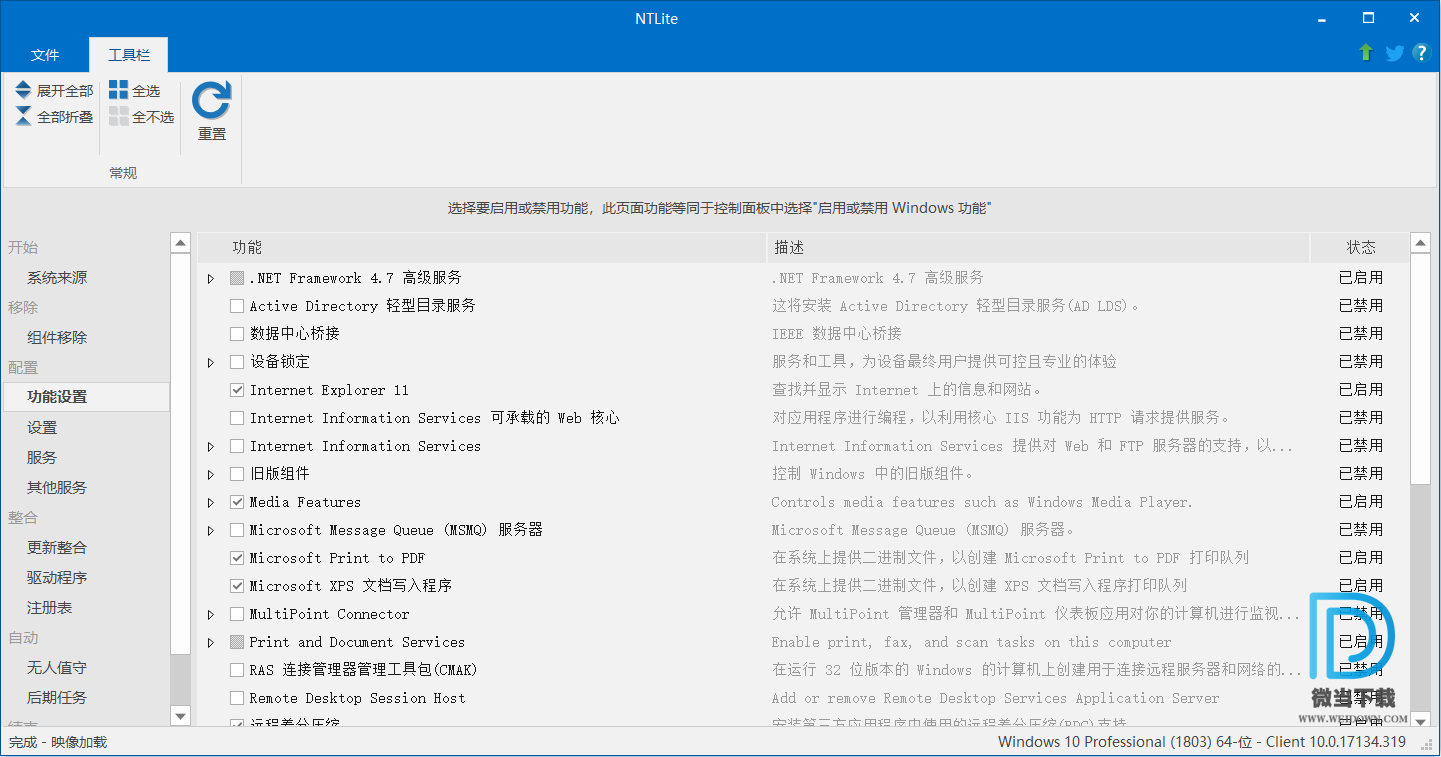This screenshot has width=1441, height=757.
Task: Check RAS 连接管理器管理工具包(CMAK) checkbox
Action: click(237, 670)
